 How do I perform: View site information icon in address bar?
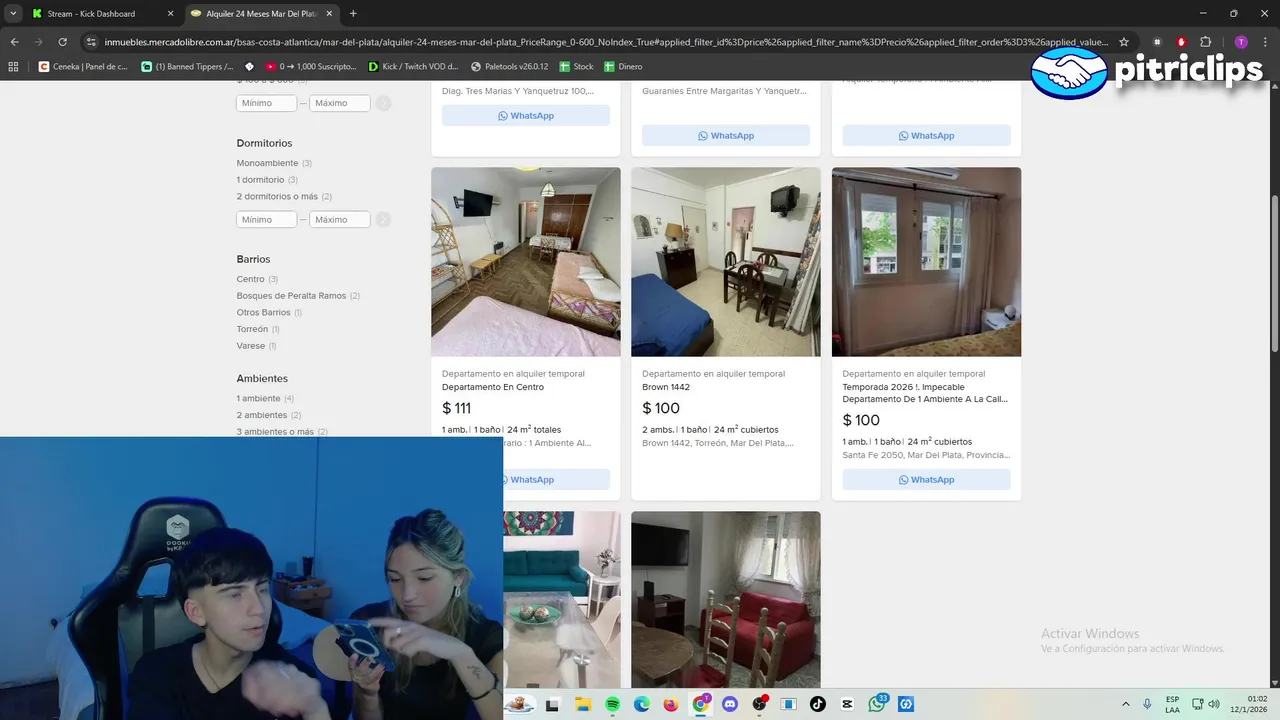point(91,42)
